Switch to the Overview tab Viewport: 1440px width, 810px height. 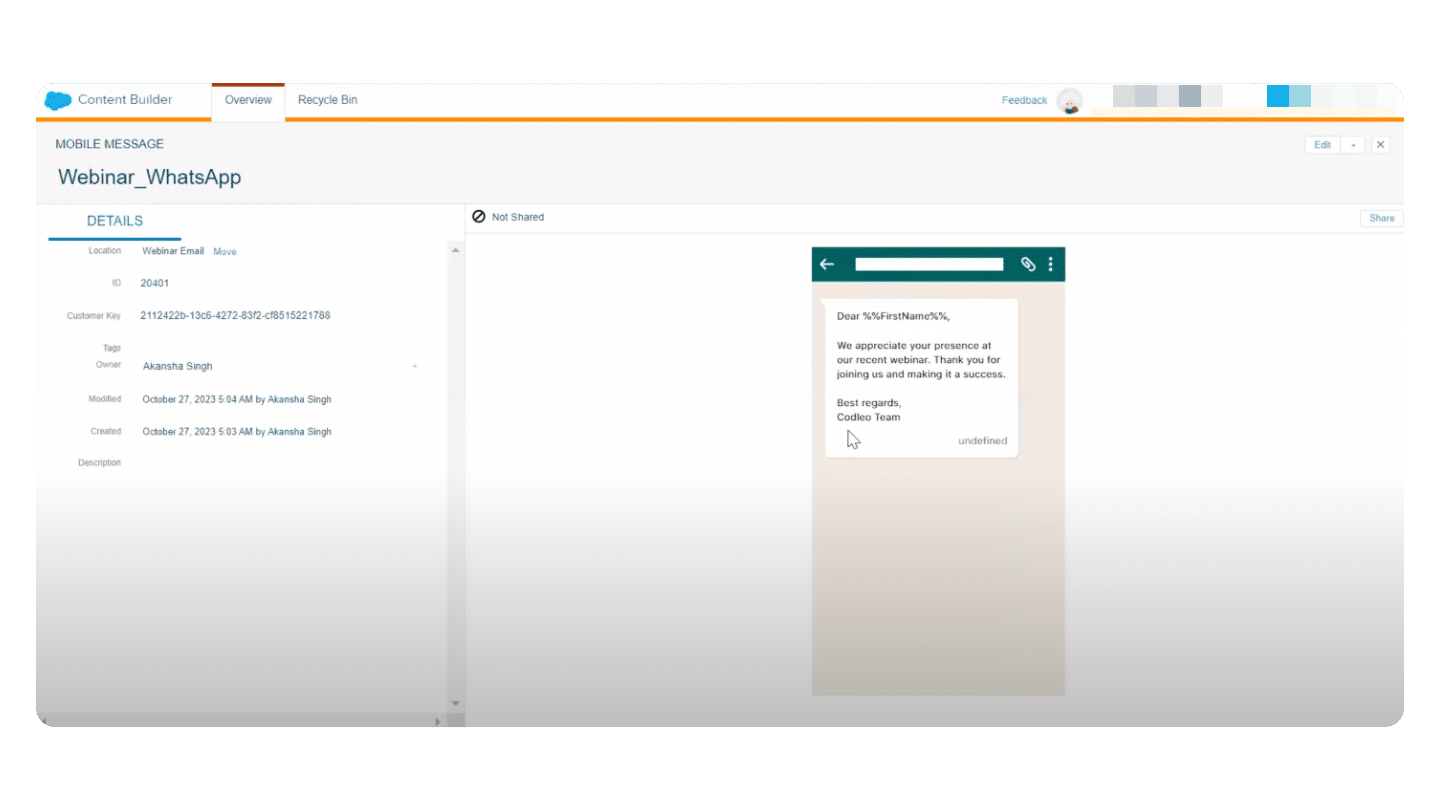point(248,100)
